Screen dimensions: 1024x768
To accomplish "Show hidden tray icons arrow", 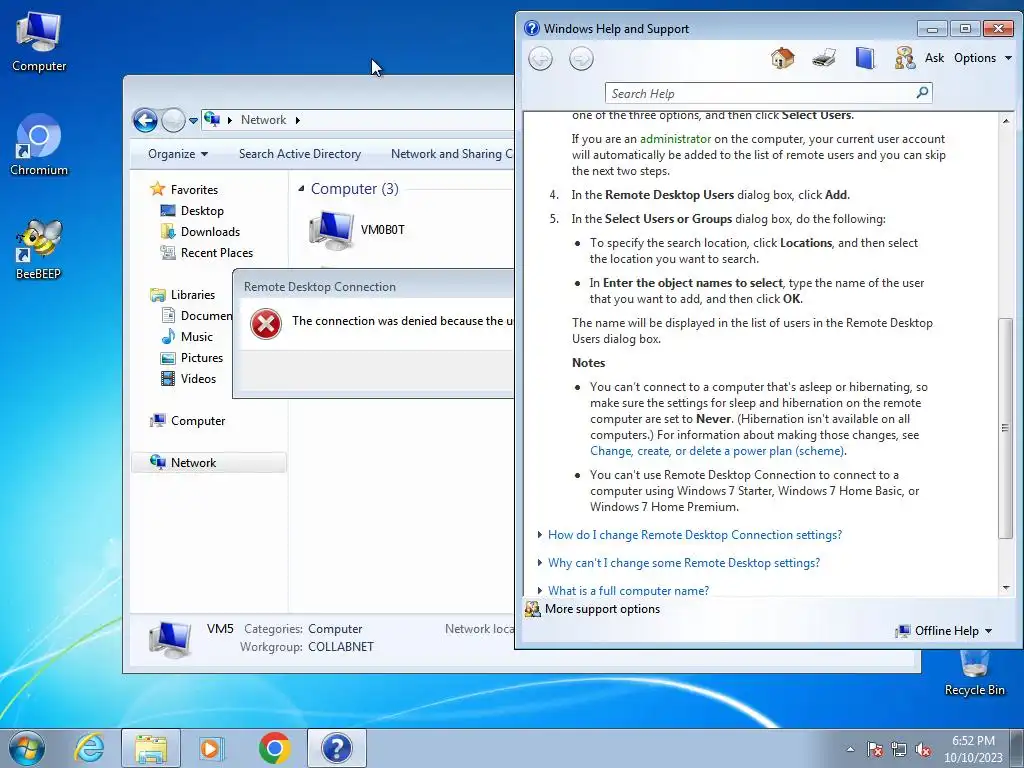I will (850, 749).
